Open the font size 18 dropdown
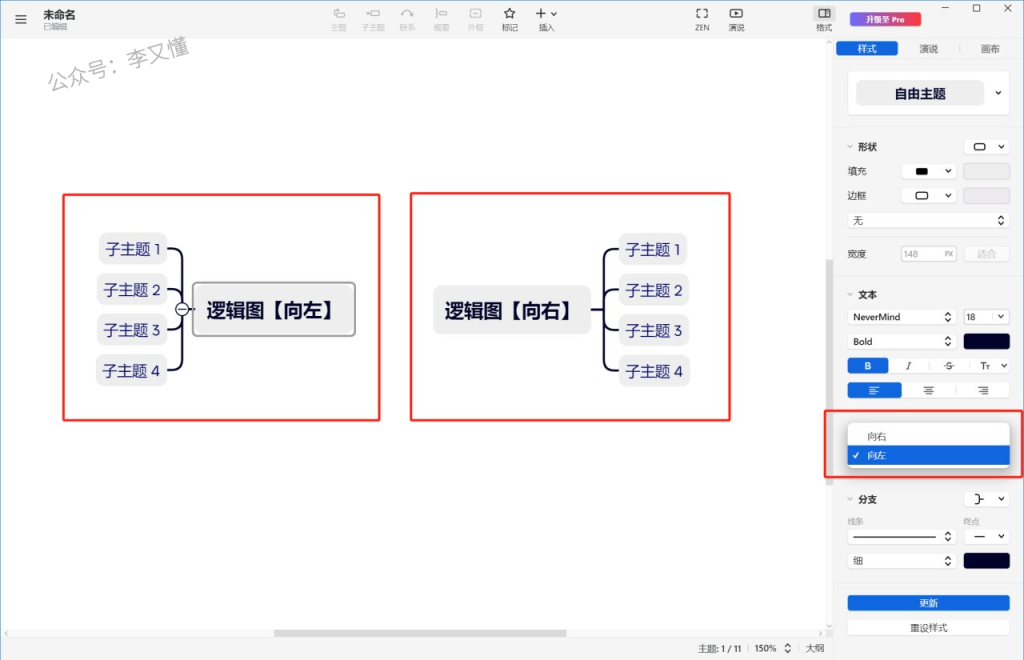1024x660 pixels. point(985,317)
